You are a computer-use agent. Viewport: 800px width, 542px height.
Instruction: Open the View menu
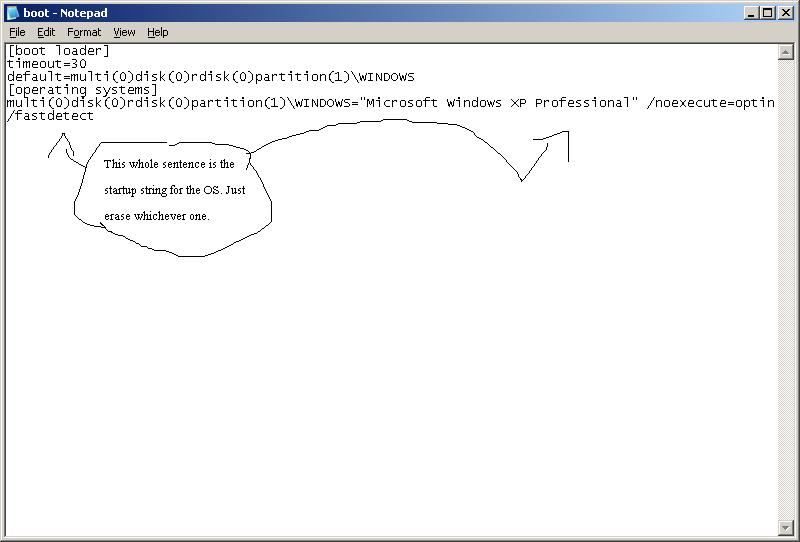pos(124,32)
